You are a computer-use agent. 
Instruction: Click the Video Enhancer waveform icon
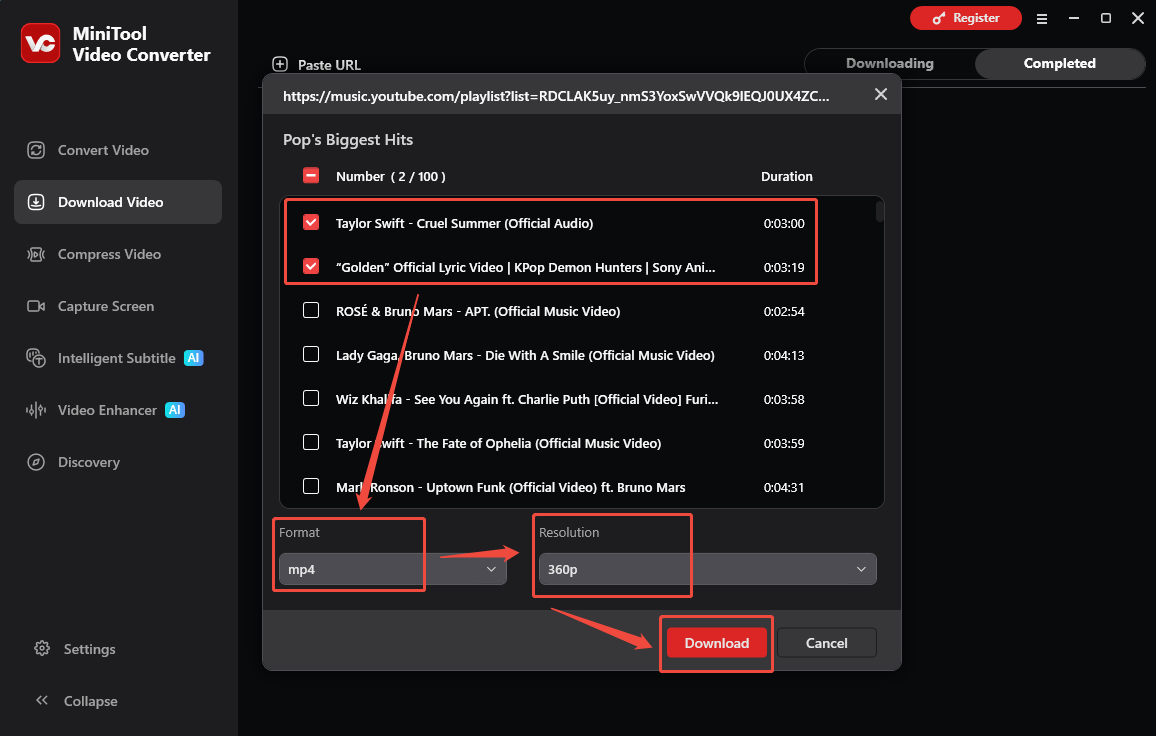(x=36, y=410)
